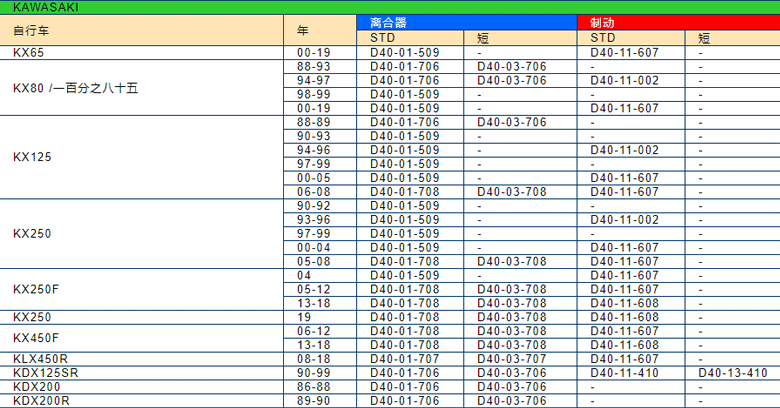Image resolution: width=780 pixels, height=408 pixels.
Task: Click D40-03-708 in the 06-08 row
Action: pyautogui.click(x=512, y=192)
